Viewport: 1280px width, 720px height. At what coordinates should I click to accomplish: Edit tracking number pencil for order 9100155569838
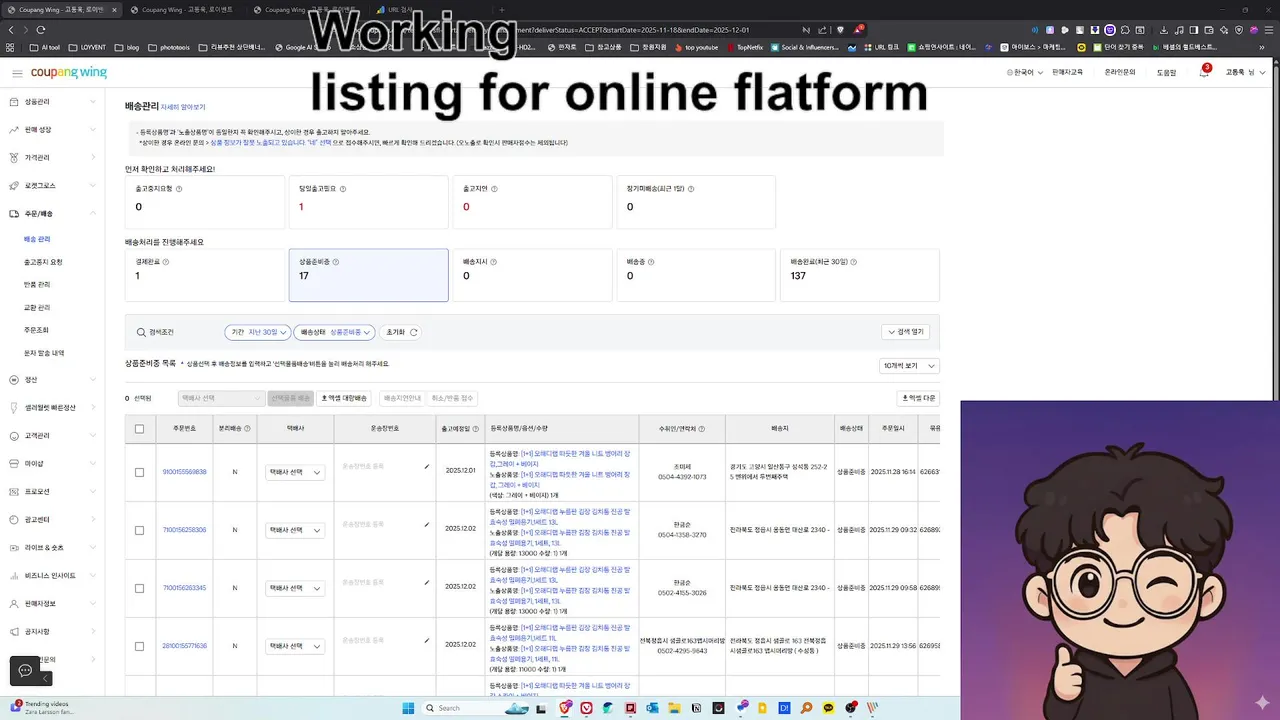tap(426, 466)
